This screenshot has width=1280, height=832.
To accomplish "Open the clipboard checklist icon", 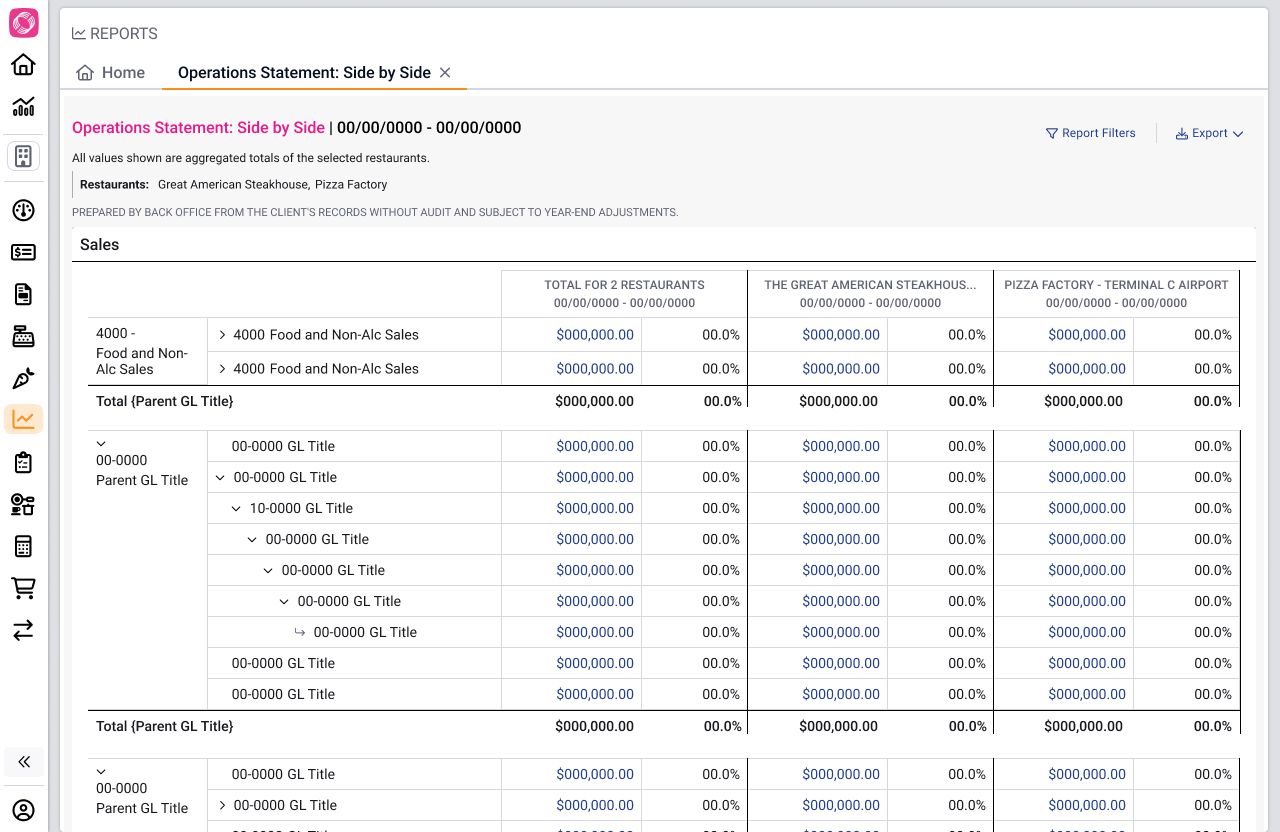I will (23, 462).
